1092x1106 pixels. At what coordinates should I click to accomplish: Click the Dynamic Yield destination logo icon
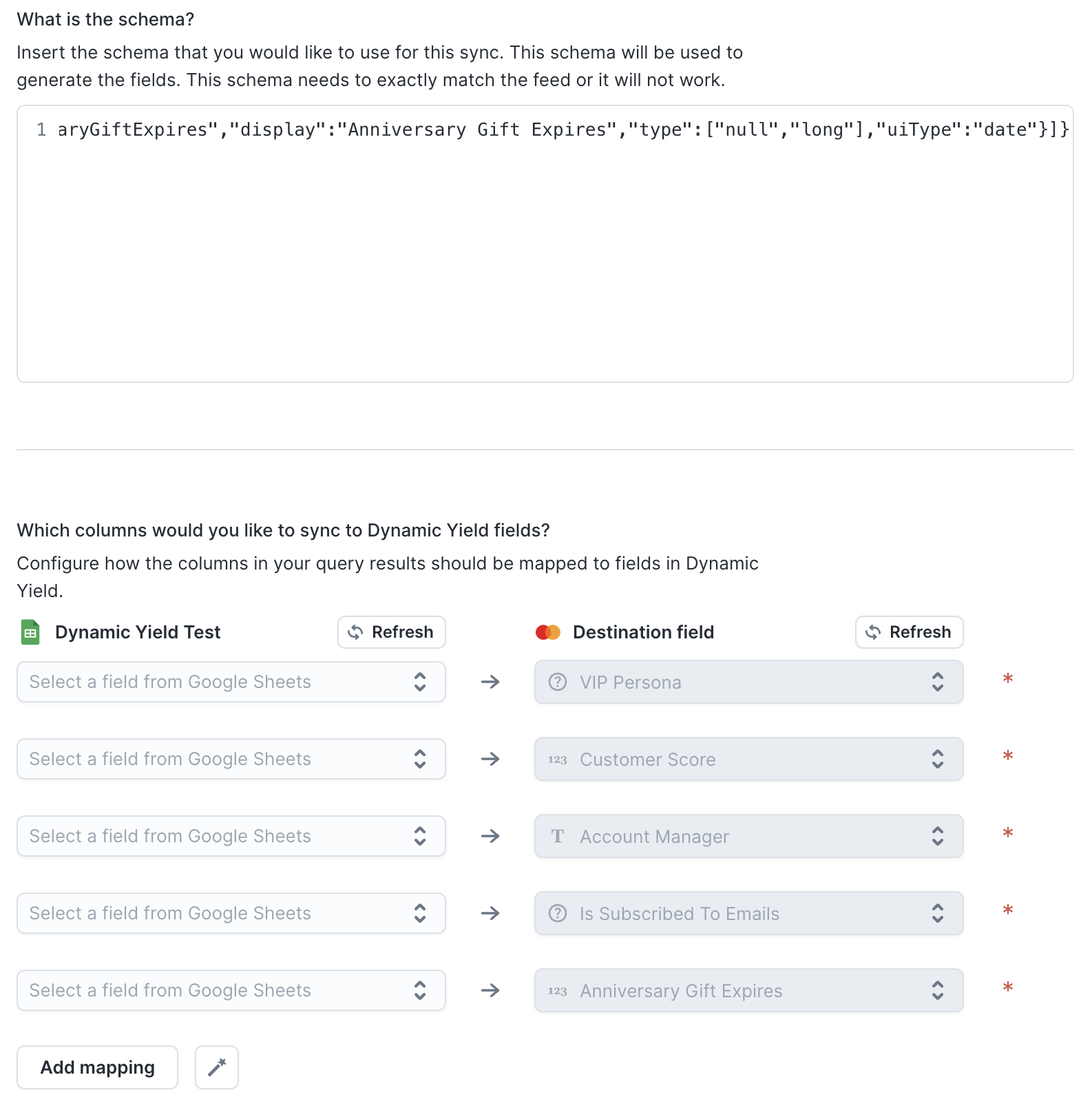coord(548,632)
